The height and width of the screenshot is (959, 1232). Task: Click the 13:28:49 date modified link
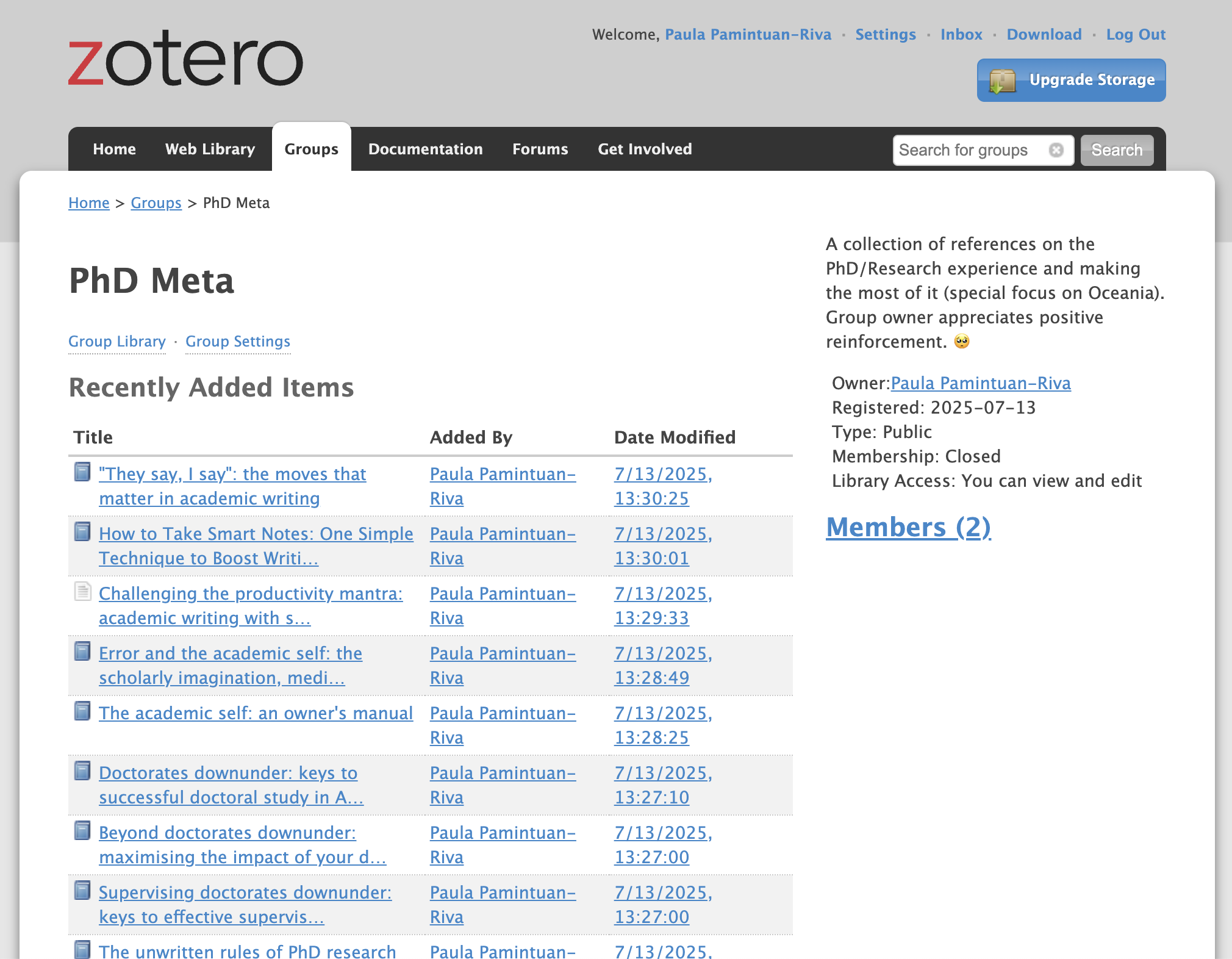664,666
